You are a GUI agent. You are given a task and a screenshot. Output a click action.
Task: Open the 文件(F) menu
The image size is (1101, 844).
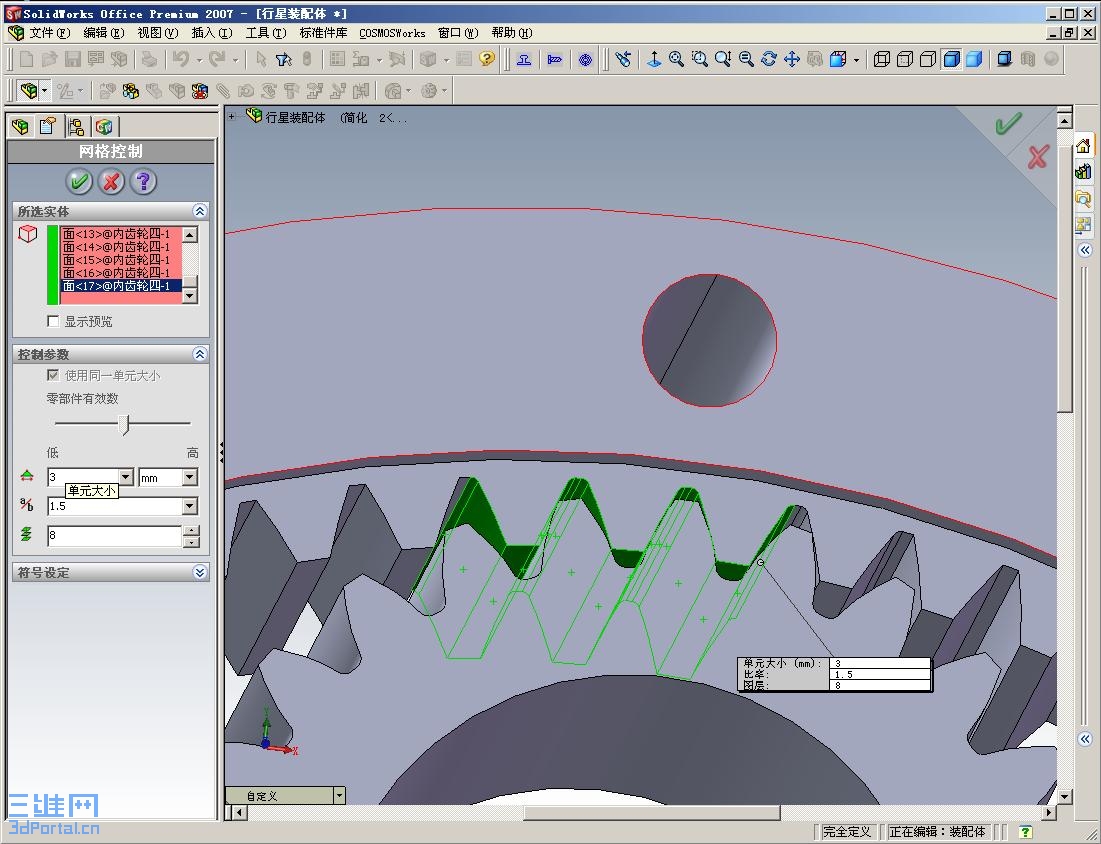point(50,33)
